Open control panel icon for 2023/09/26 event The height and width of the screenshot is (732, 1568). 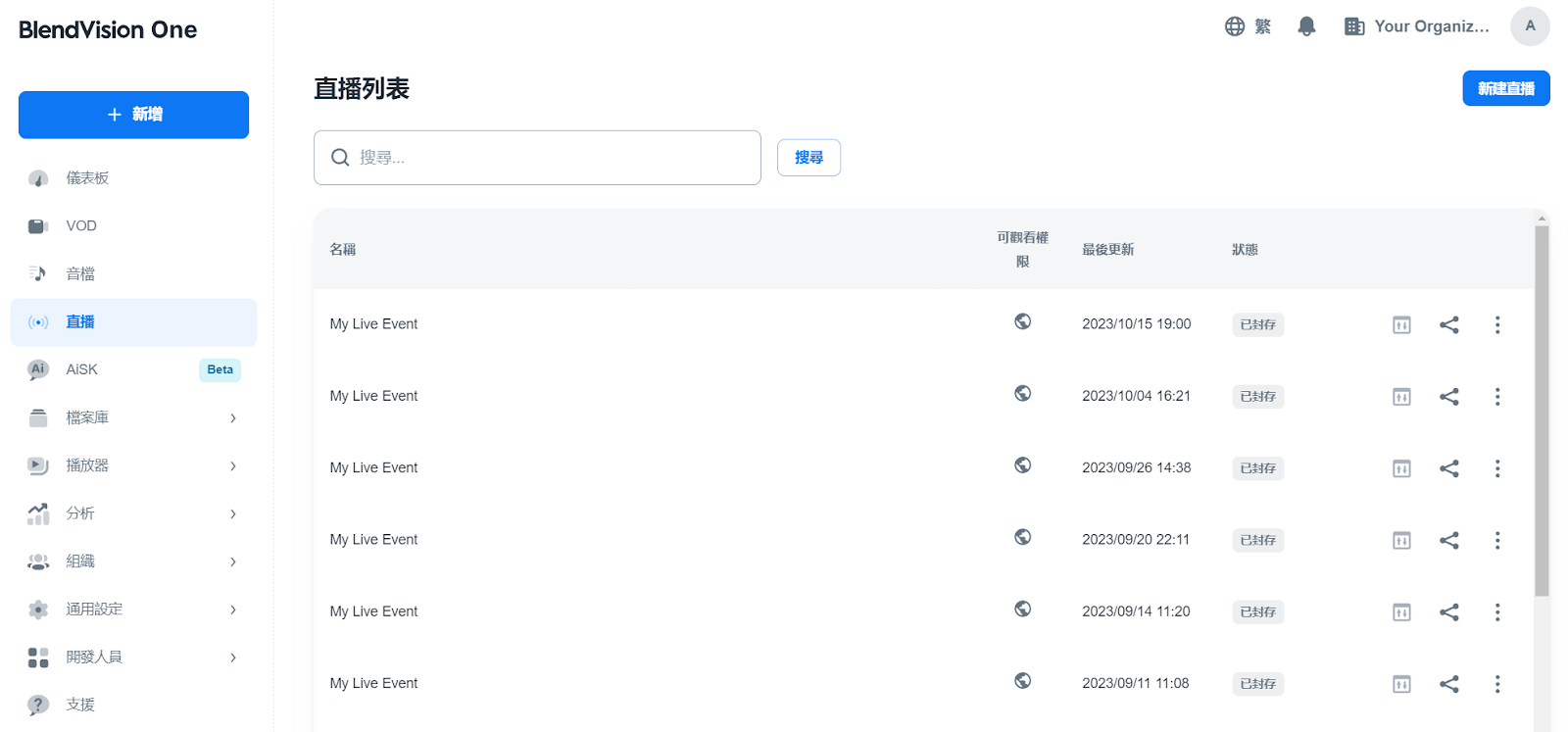coord(1401,468)
